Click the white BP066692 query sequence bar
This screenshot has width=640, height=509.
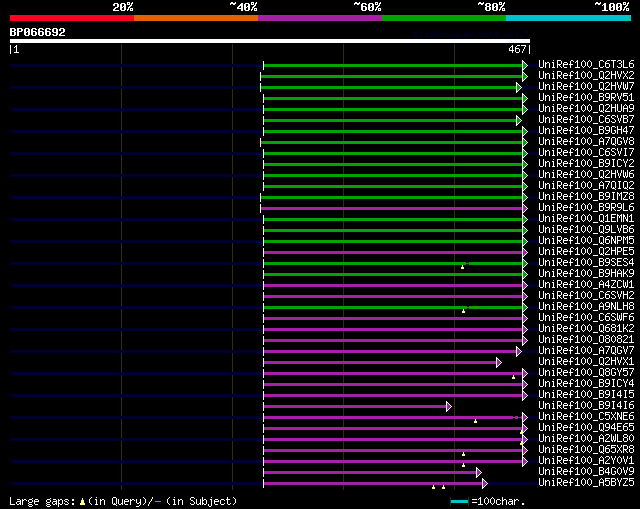point(270,41)
